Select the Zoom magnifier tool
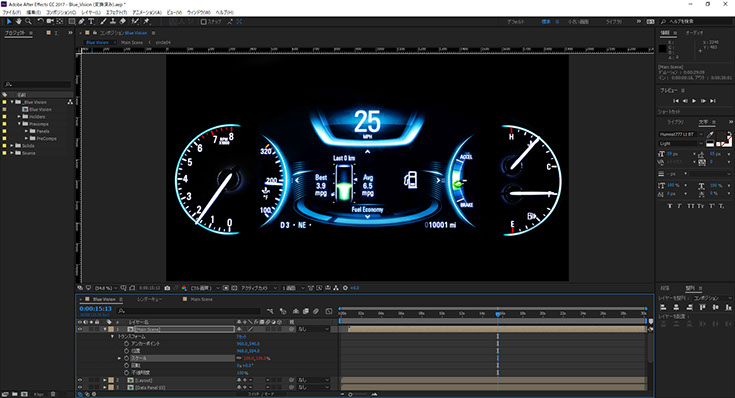The height and width of the screenshot is (398, 735). click(x=28, y=22)
